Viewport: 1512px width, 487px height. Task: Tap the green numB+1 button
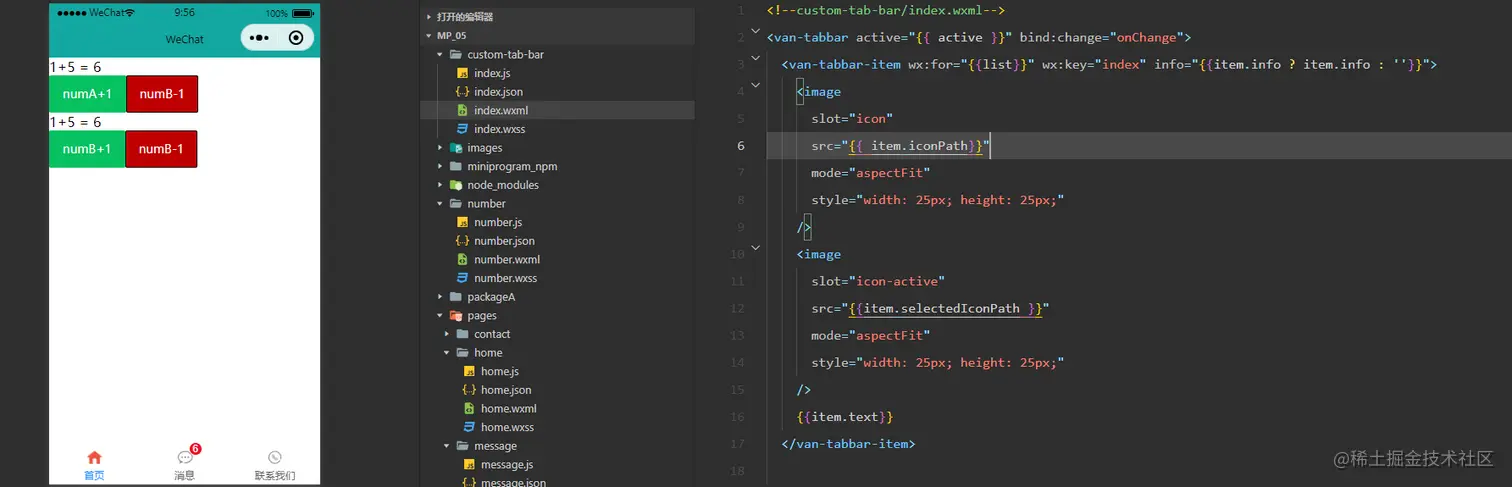[x=87, y=149]
